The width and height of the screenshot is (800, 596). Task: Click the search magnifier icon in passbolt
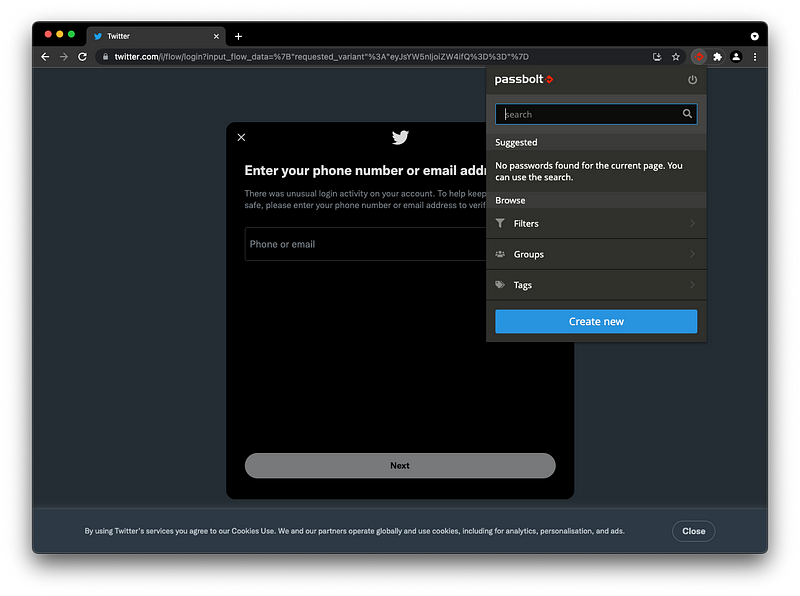(x=687, y=114)
